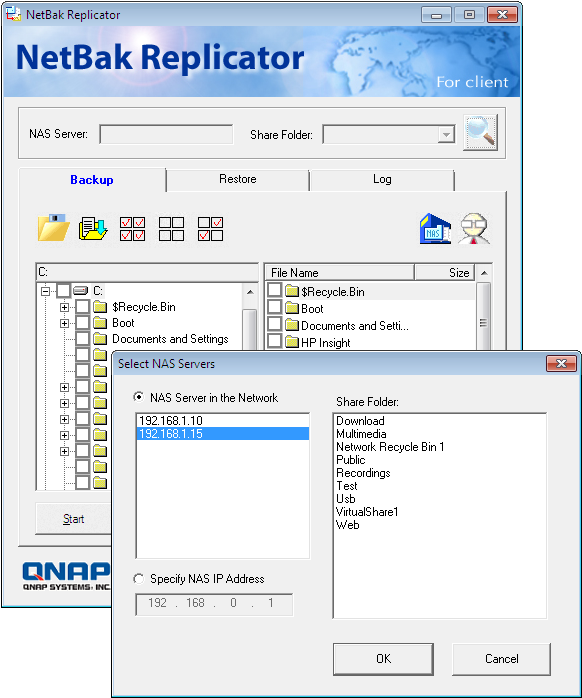This screenshot has height=698, width=582.
Task: Select server 192.168.1.10
Action: click(223, 421)
